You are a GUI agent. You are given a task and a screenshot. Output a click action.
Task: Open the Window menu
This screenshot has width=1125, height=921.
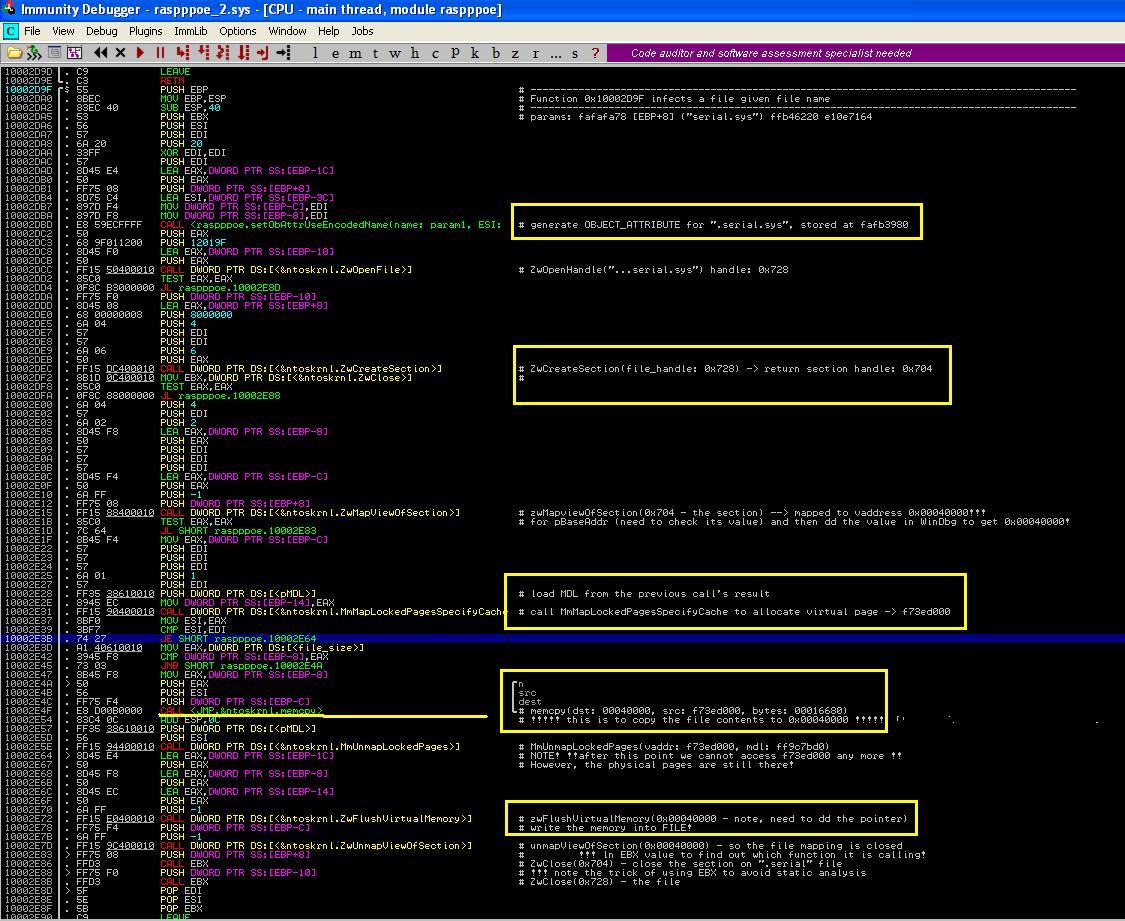(x=287, y=31)
